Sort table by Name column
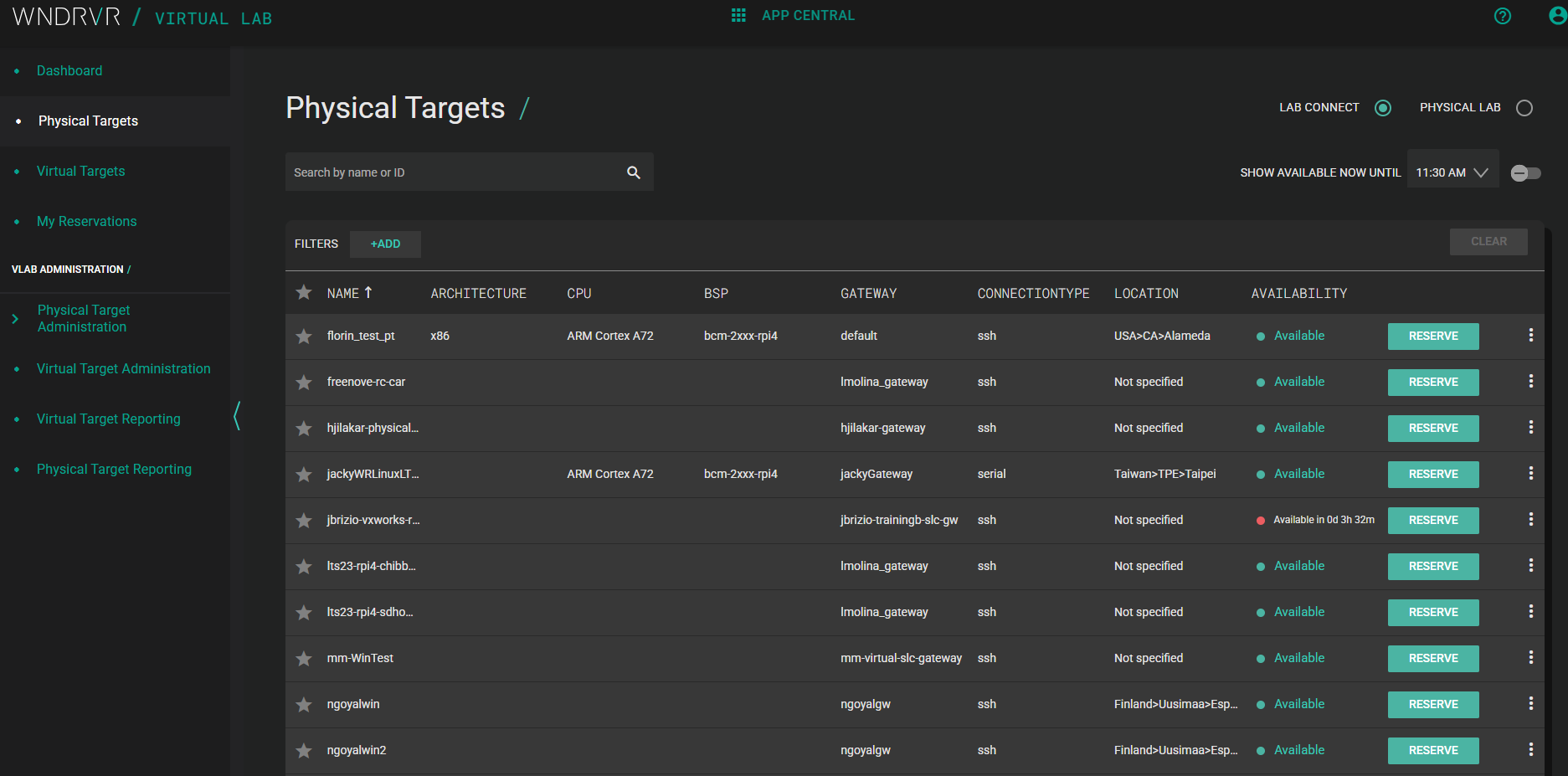 (x=350, y=293)
